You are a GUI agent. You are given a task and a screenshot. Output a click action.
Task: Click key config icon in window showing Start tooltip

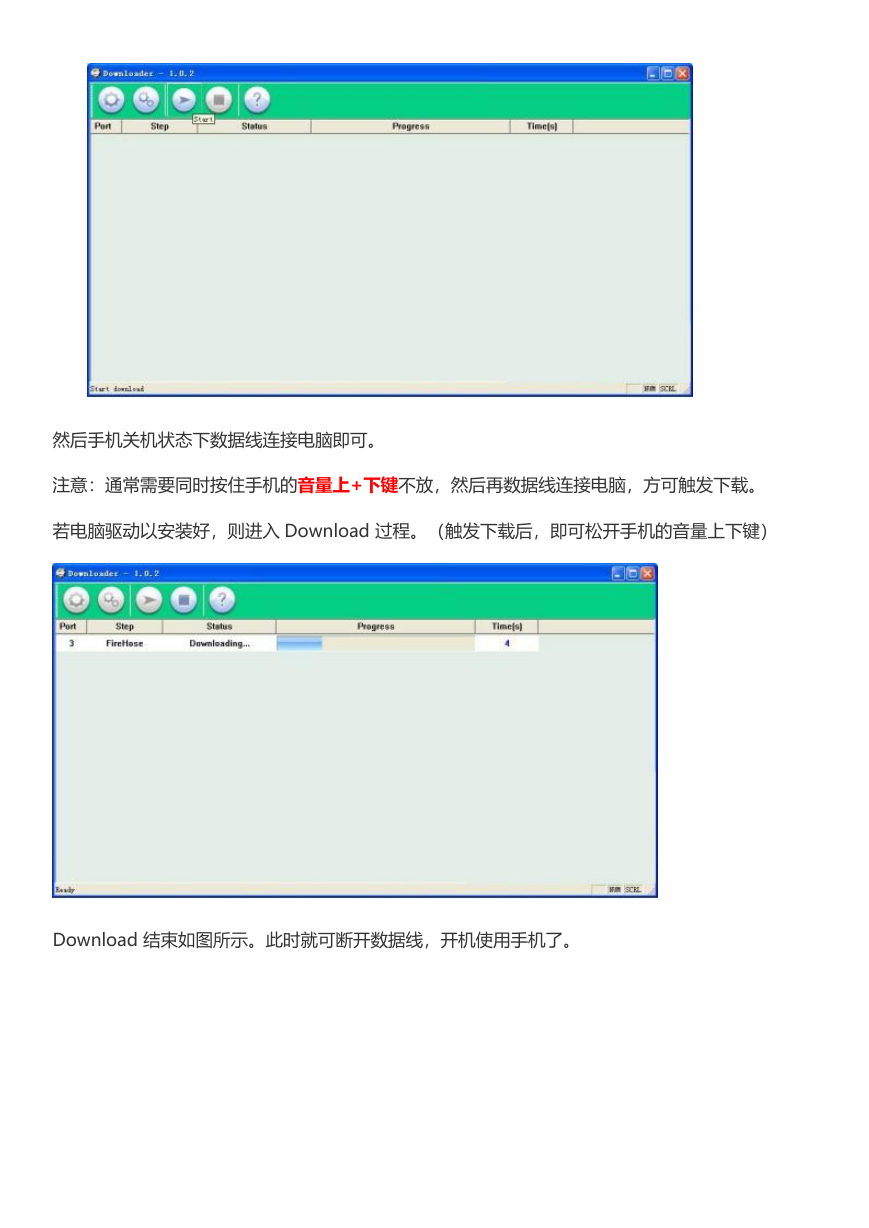(x=147, y=100)
